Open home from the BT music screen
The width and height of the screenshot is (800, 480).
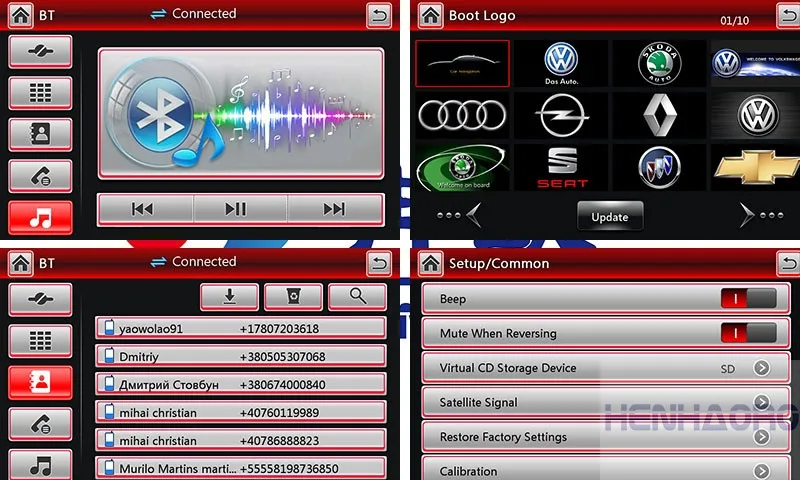click(x=20, y=15)
